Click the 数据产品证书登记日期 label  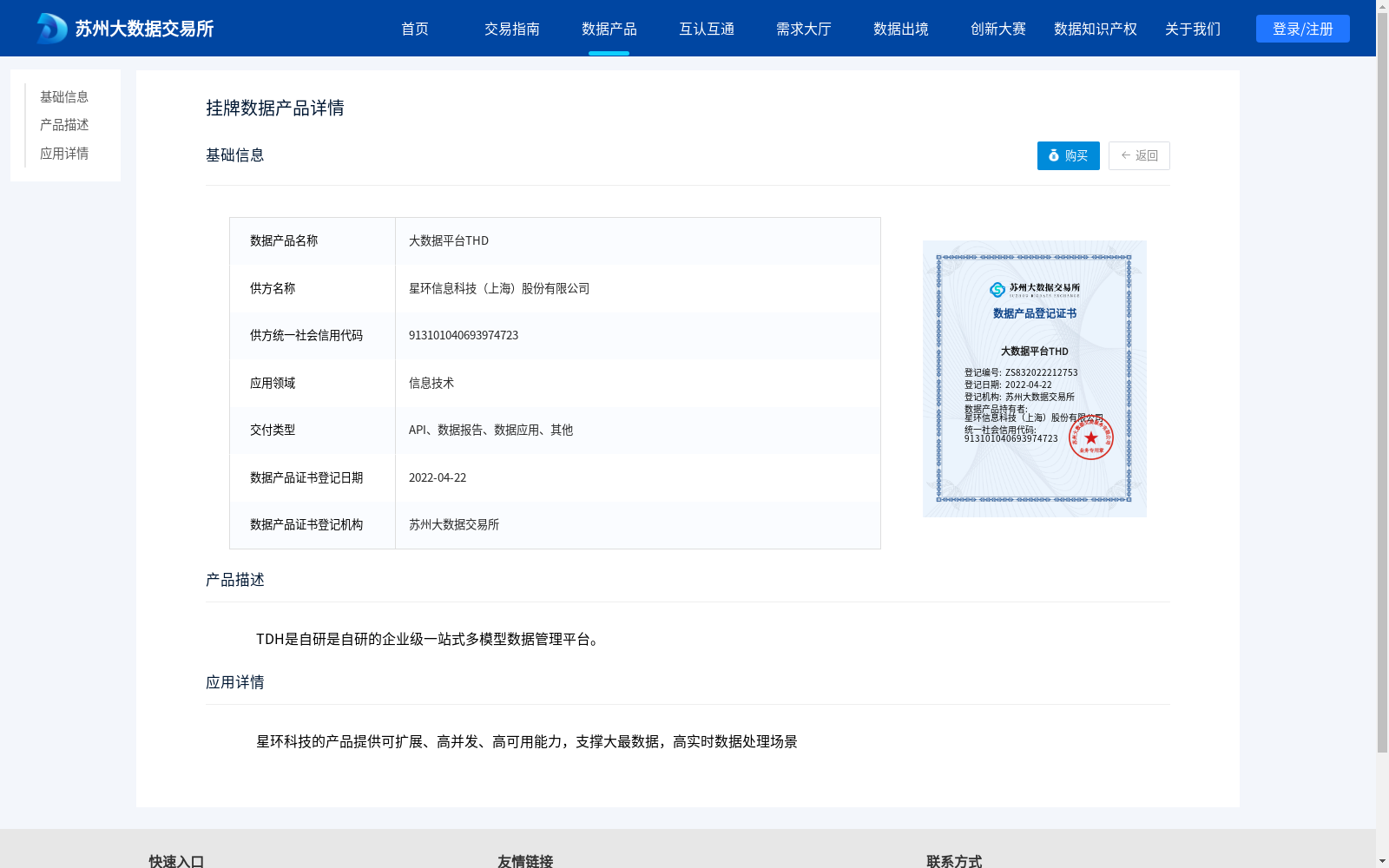coord(306,477)
